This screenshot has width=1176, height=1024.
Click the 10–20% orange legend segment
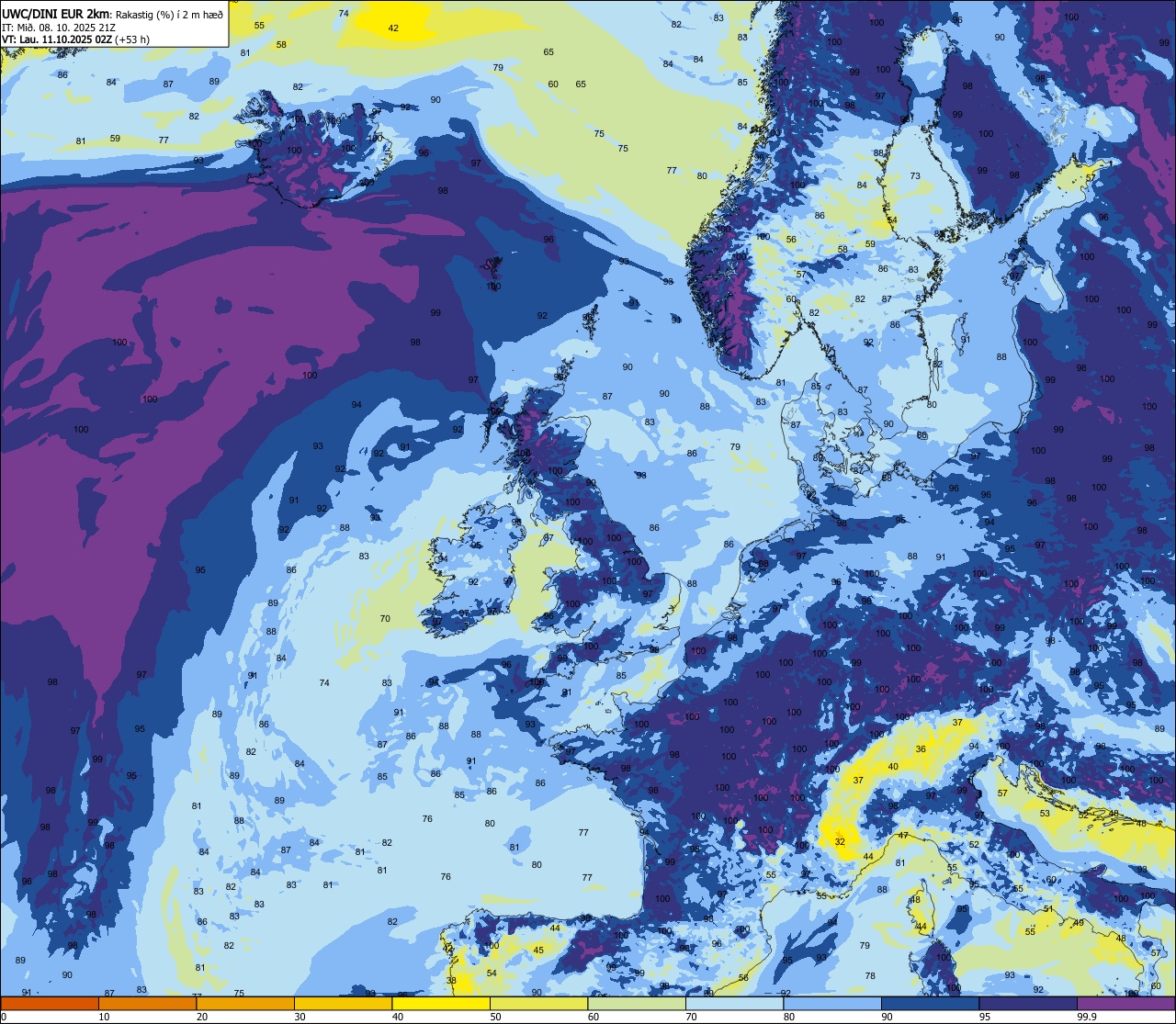point(147,1003)
